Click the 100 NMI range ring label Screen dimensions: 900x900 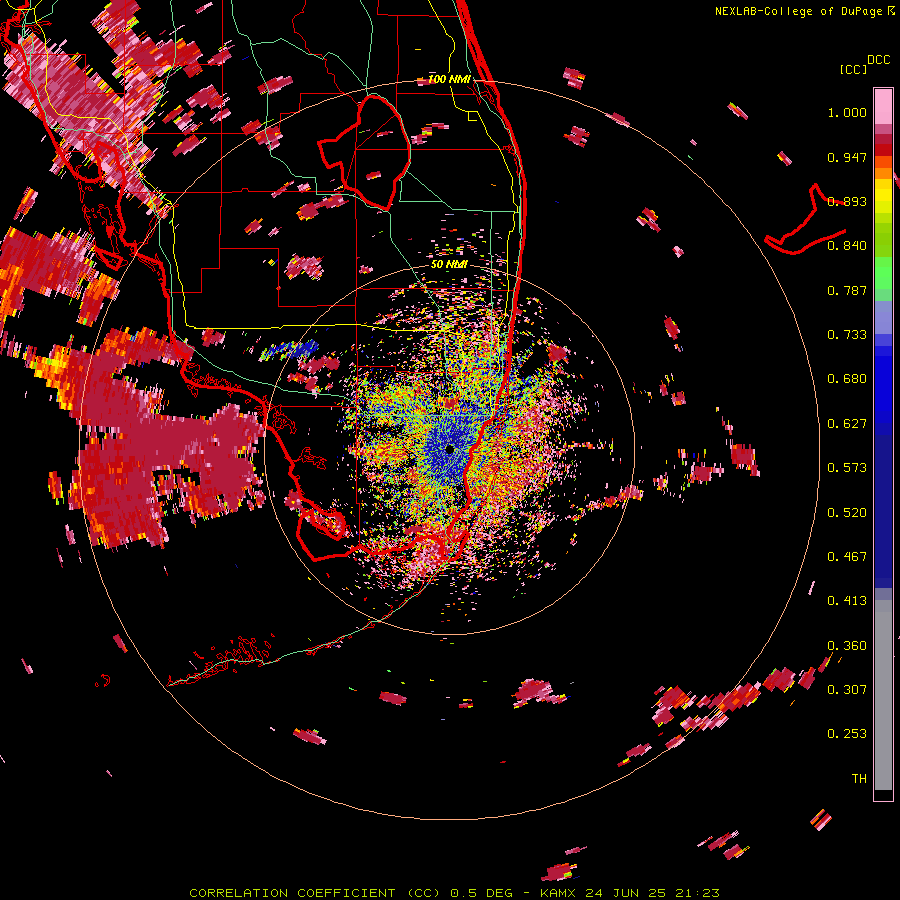coord(449,79)
